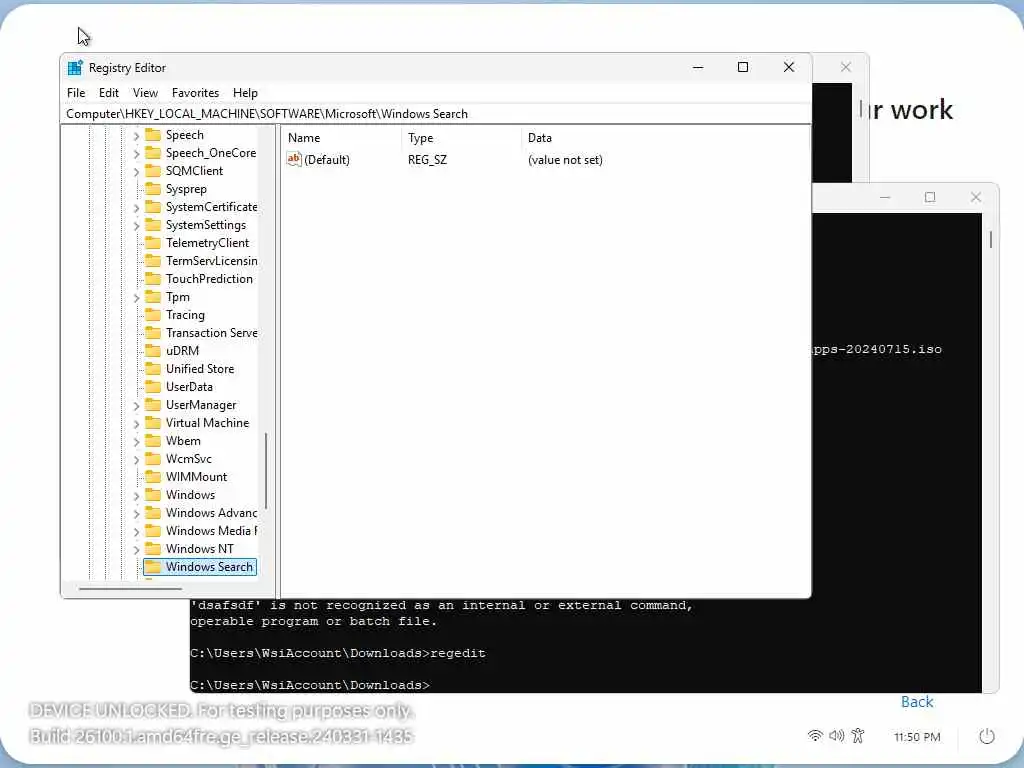The height and width of the screenshot is (768, 1024).
Task: Maximize the background command prompt window
Action: point(930,197)
